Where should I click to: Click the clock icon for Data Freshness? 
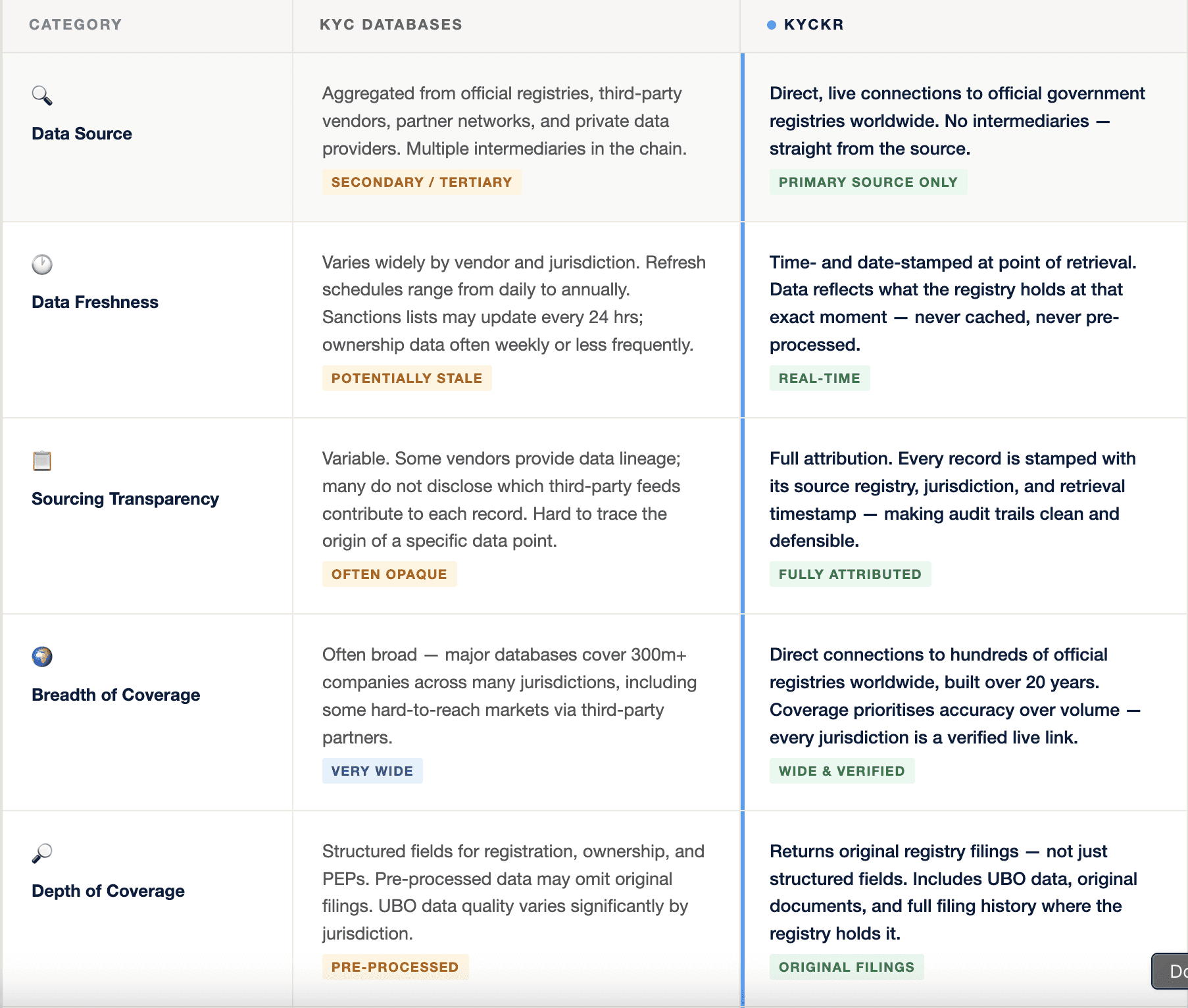(42, 265)
